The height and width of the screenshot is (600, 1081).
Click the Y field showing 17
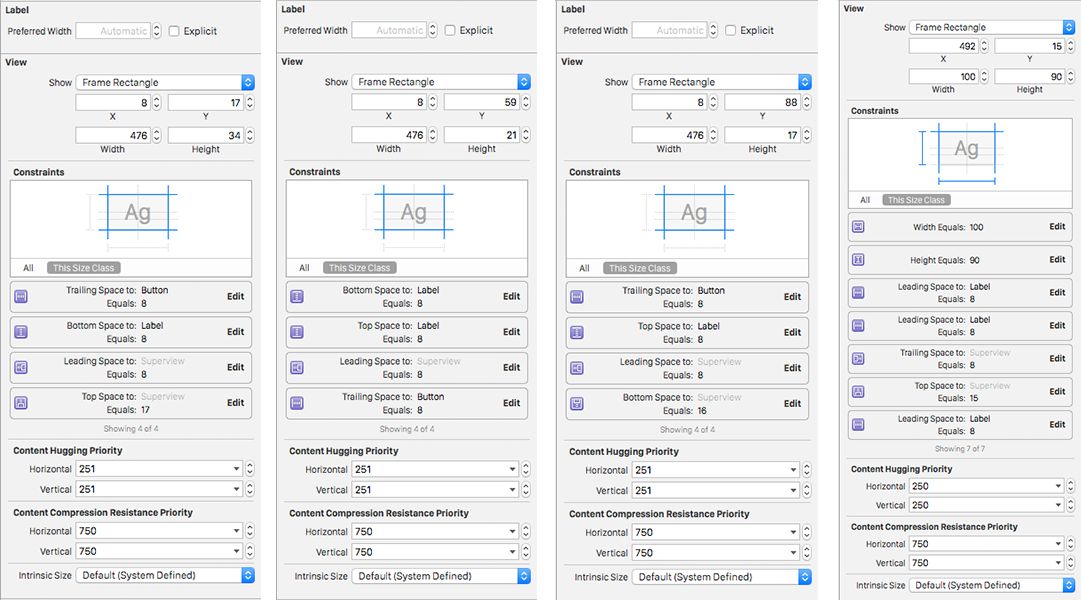[x=205, y=103]
